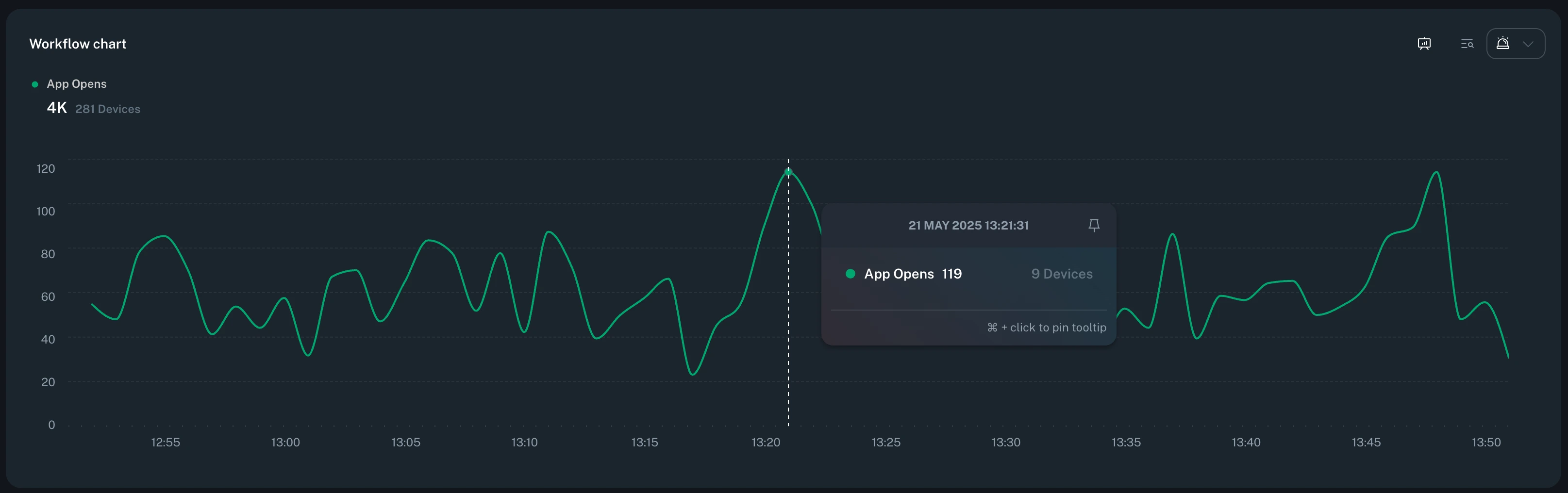The height and width of the screenshot is (493, 1568).
Task: Click the Workflow chart title
Action: click(x=77, y=43)
